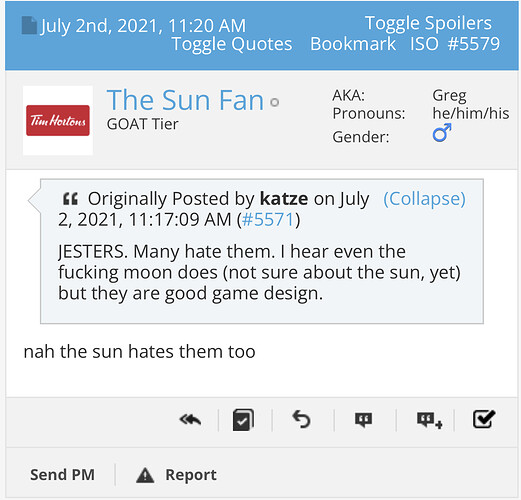Open The Sun Fan user profile
The image size is (521, 500).
[185, 100]
